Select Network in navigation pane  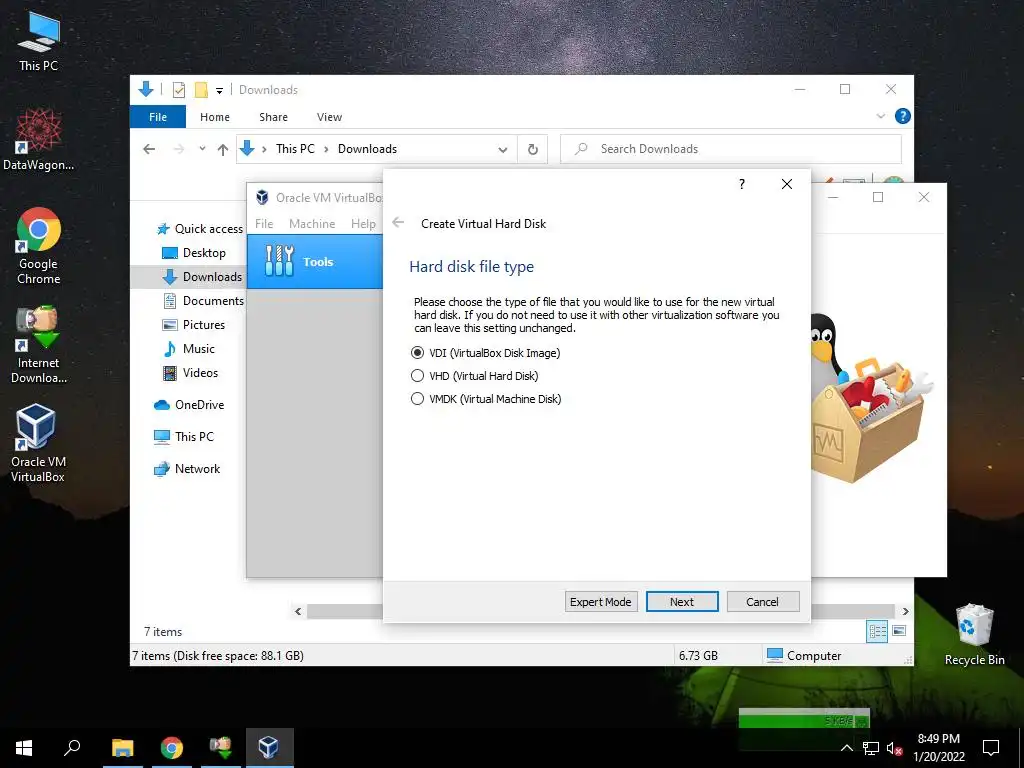pyautogui.click(x=187, y=469)
